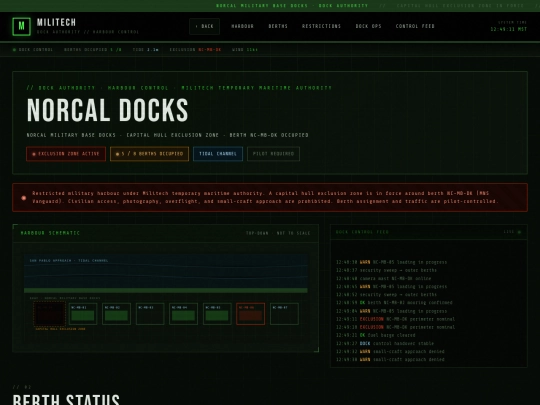This screenshot has height=405, width=540.
Task: Open the Berths nav item
Action: coord(278,26)
